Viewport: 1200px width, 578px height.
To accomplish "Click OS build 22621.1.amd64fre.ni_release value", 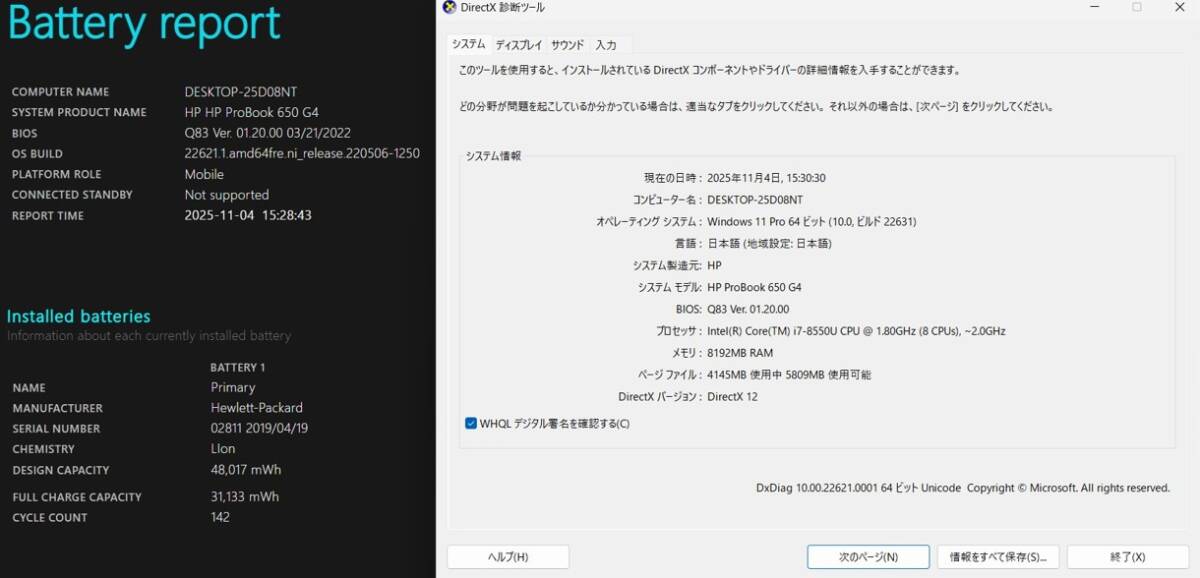I will click(302, 153).
